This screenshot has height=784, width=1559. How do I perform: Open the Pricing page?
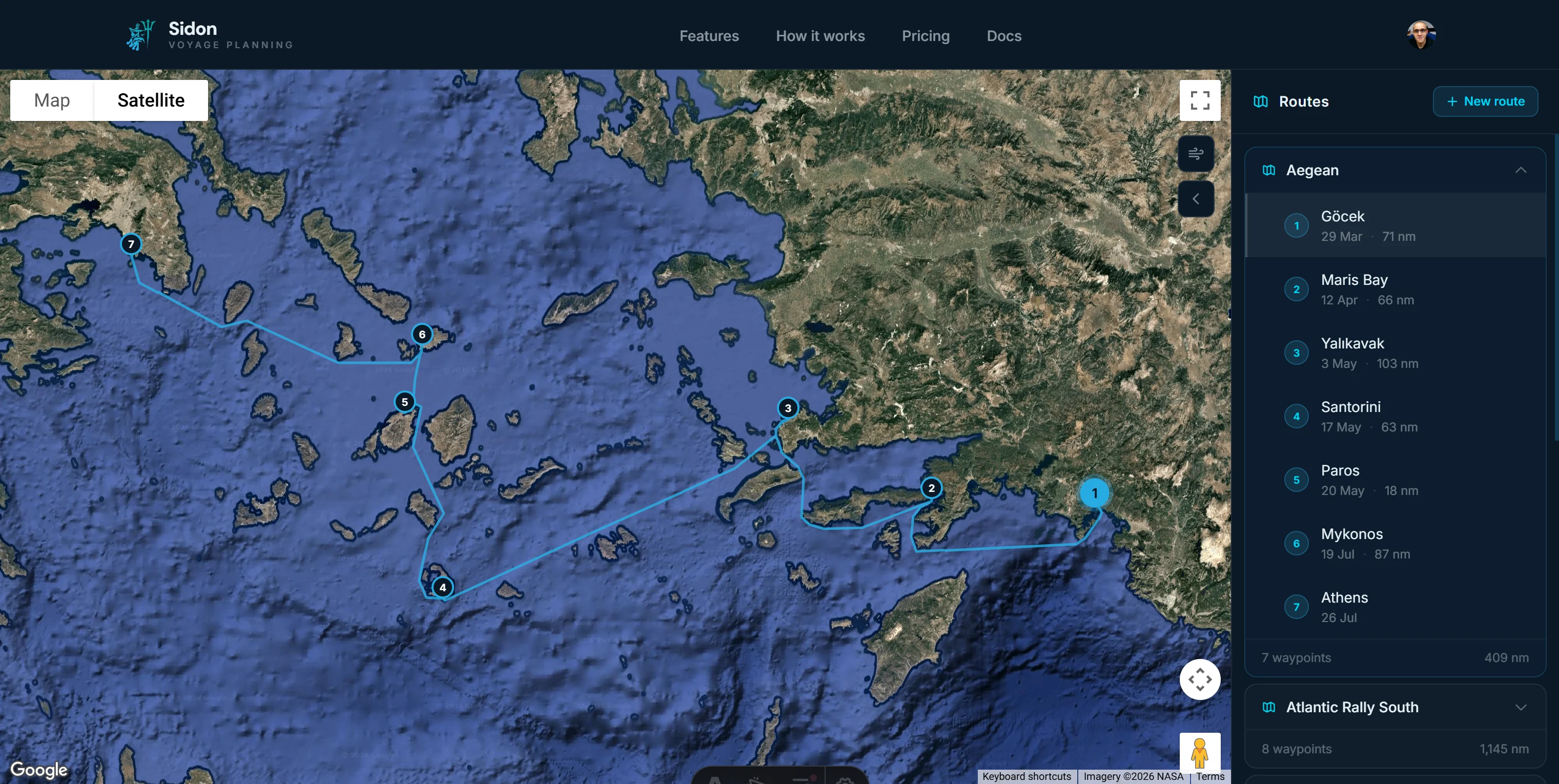click(x=926, y=36)
